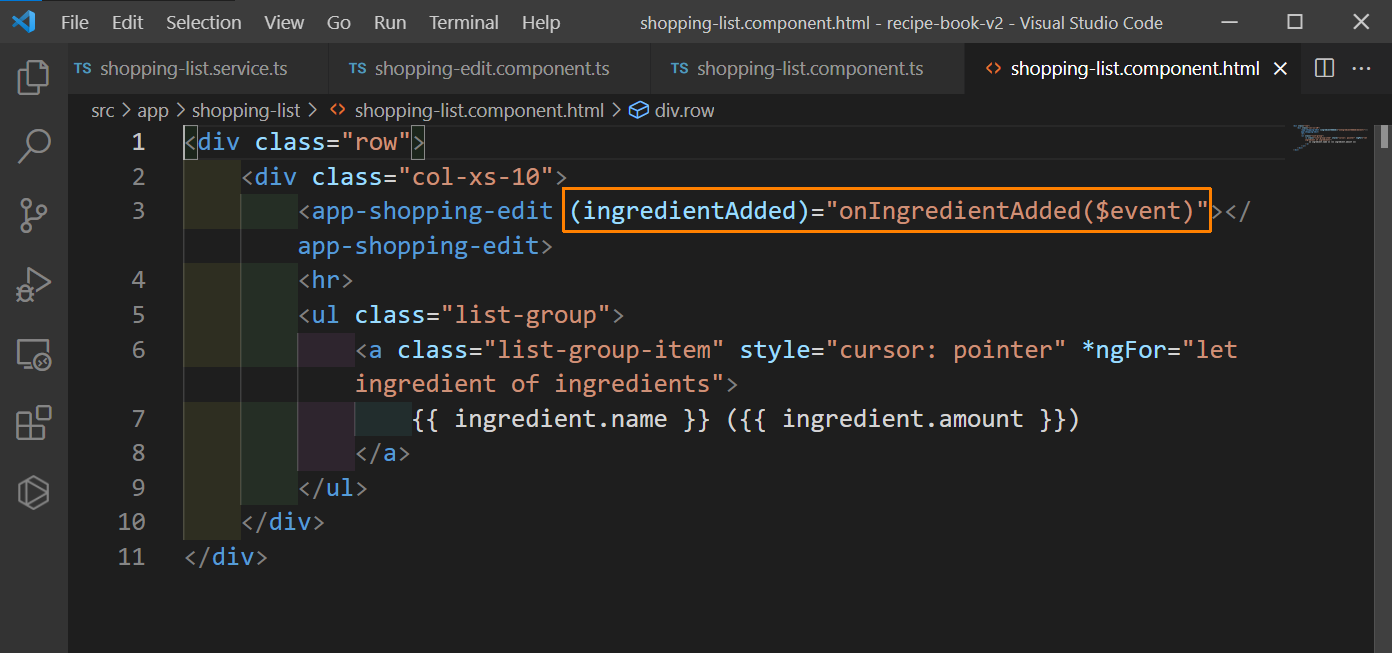Click the VS Code logo icon

coord(23,22)
